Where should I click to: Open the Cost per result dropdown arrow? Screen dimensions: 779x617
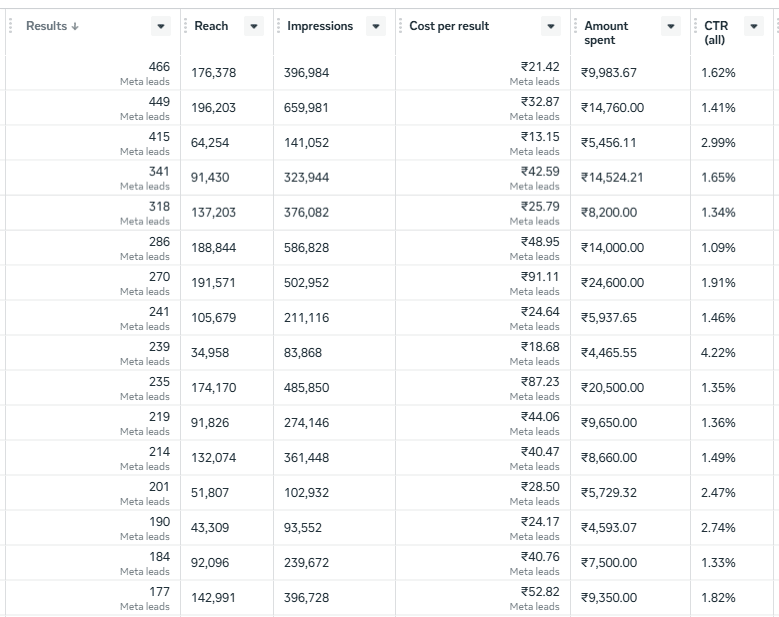[551, 26]
